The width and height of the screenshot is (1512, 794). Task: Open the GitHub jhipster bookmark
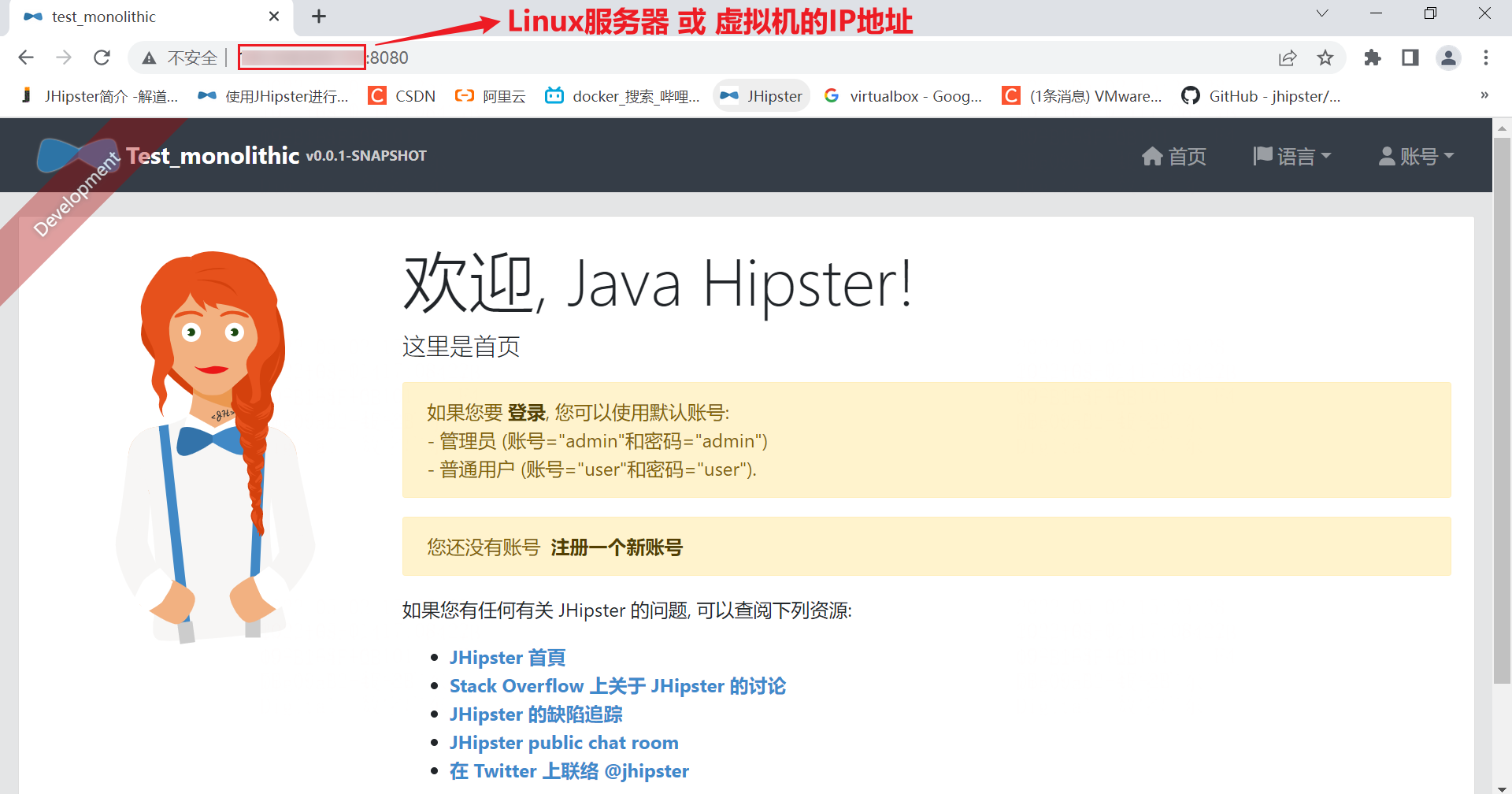click(x=1261, y=96)
